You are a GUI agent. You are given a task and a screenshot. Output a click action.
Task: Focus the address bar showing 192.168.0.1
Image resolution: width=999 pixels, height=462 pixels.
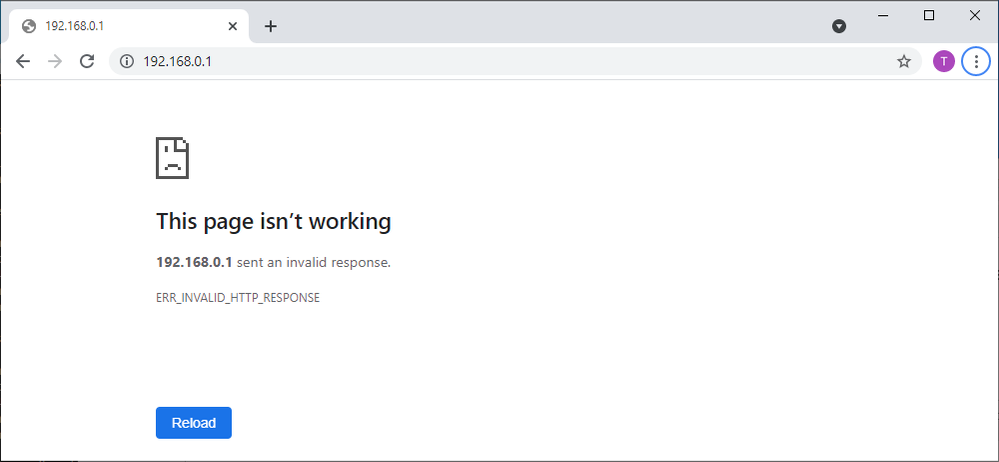pyautogui.click(x=500, y=61)
